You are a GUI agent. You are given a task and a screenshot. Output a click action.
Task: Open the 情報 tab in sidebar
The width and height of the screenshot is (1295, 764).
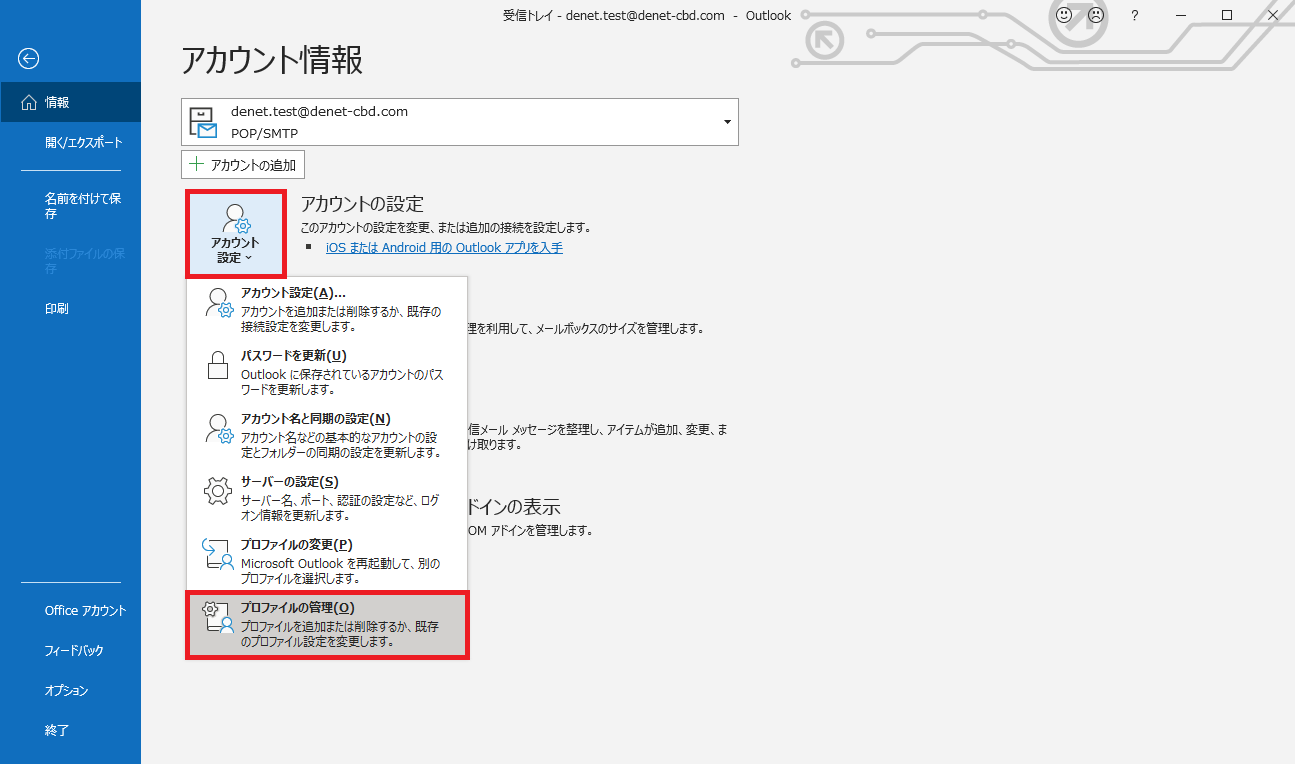pyautogui.click(x=70, y=102)
